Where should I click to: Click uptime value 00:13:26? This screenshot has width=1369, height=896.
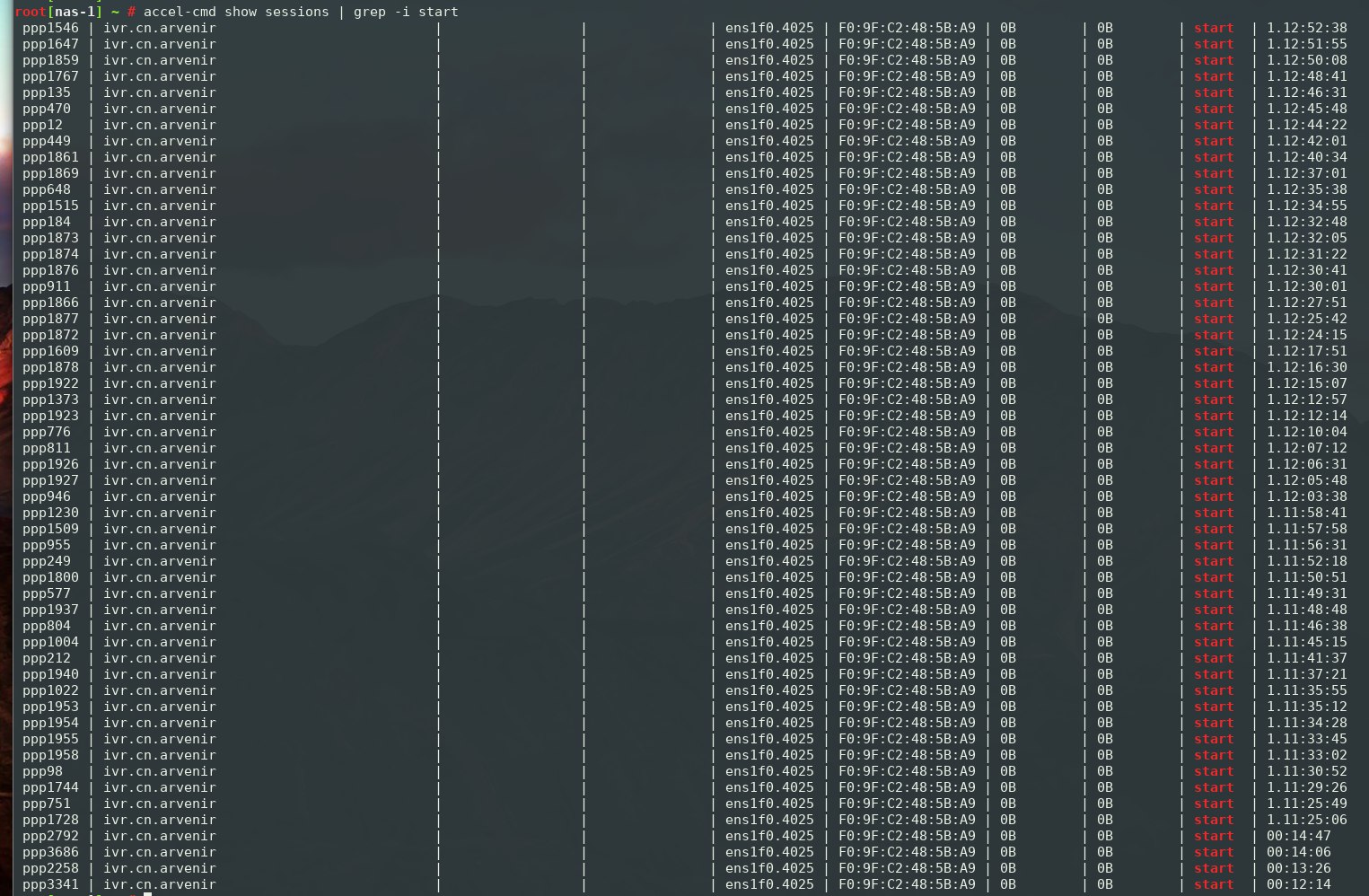click(1299, 868)
